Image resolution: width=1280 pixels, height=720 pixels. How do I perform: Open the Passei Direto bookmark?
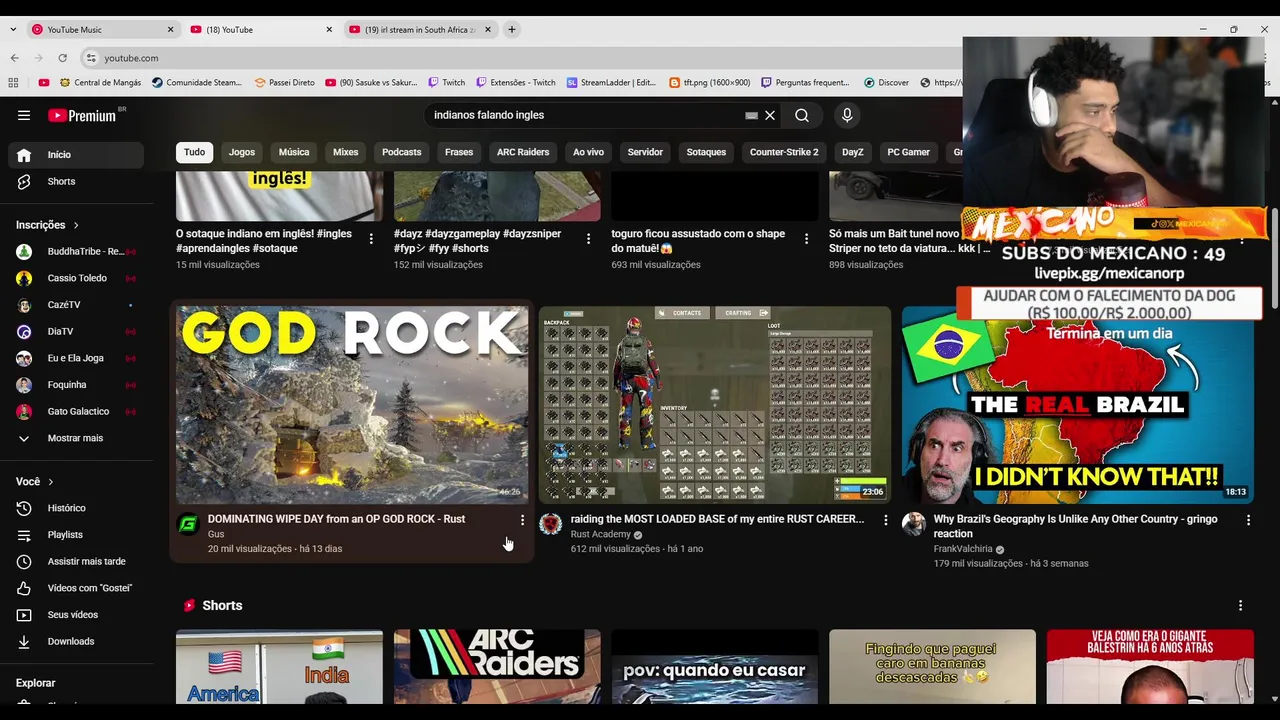click(285, 83)
